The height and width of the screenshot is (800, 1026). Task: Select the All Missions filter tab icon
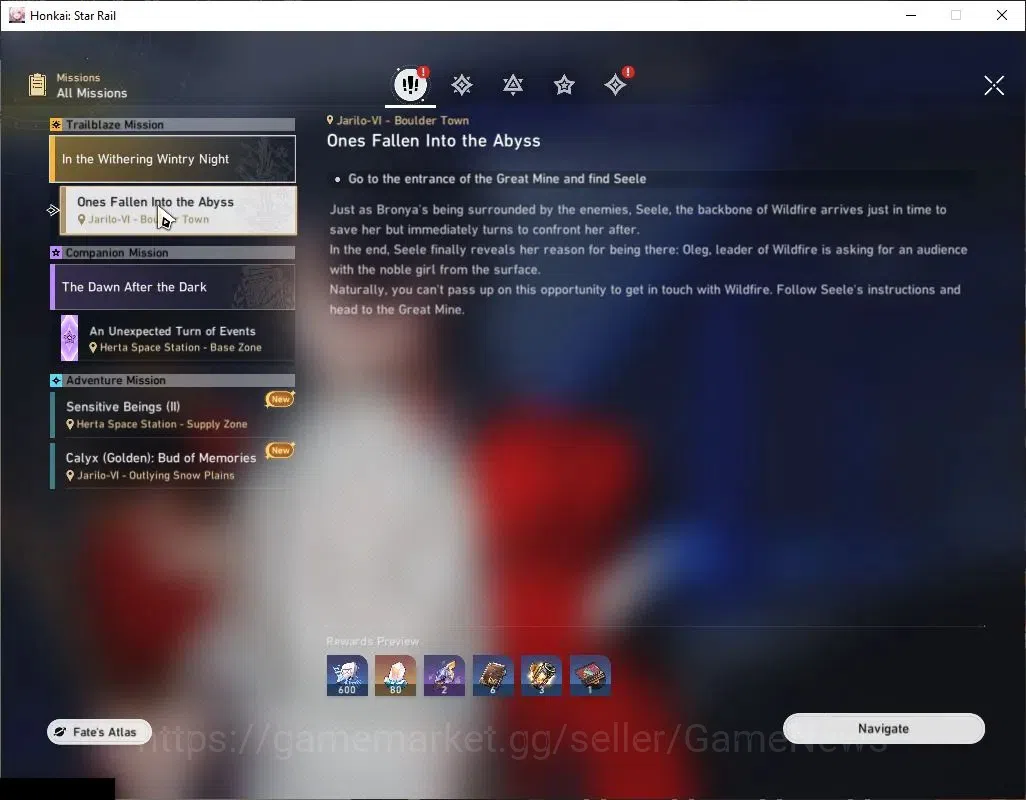[410, 84]
